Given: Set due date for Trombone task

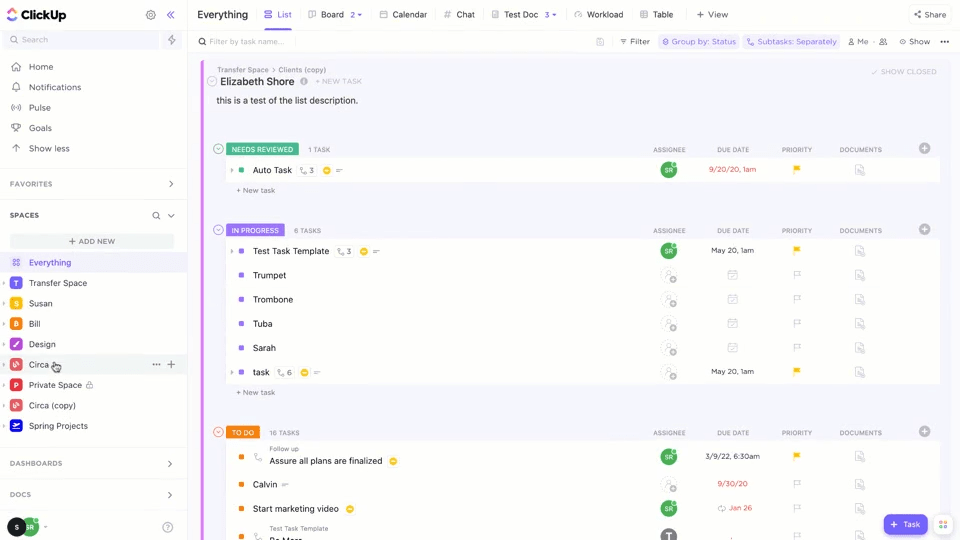Looking at the screenshot, I should point(732,299).
